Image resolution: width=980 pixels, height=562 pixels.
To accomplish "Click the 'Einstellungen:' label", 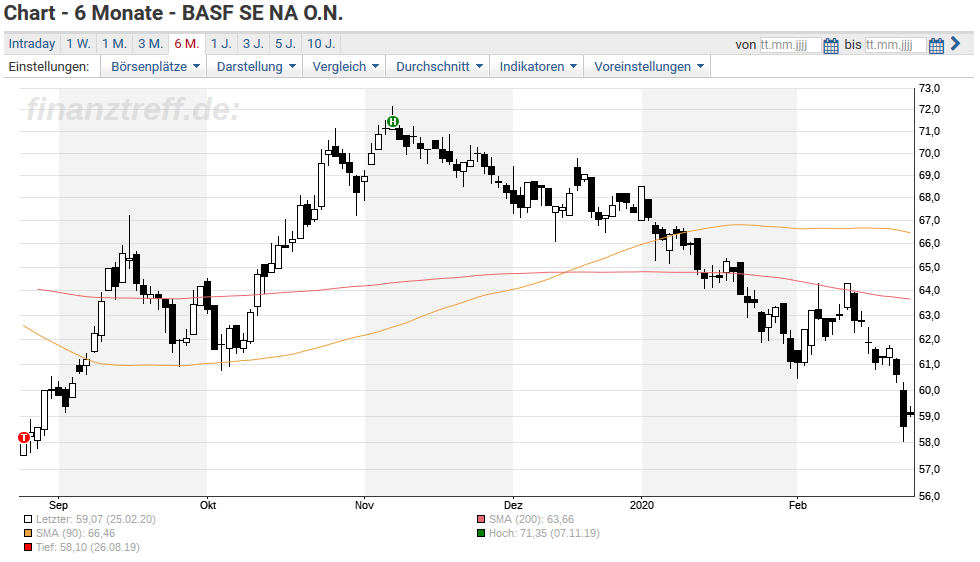I will [49, 66].
